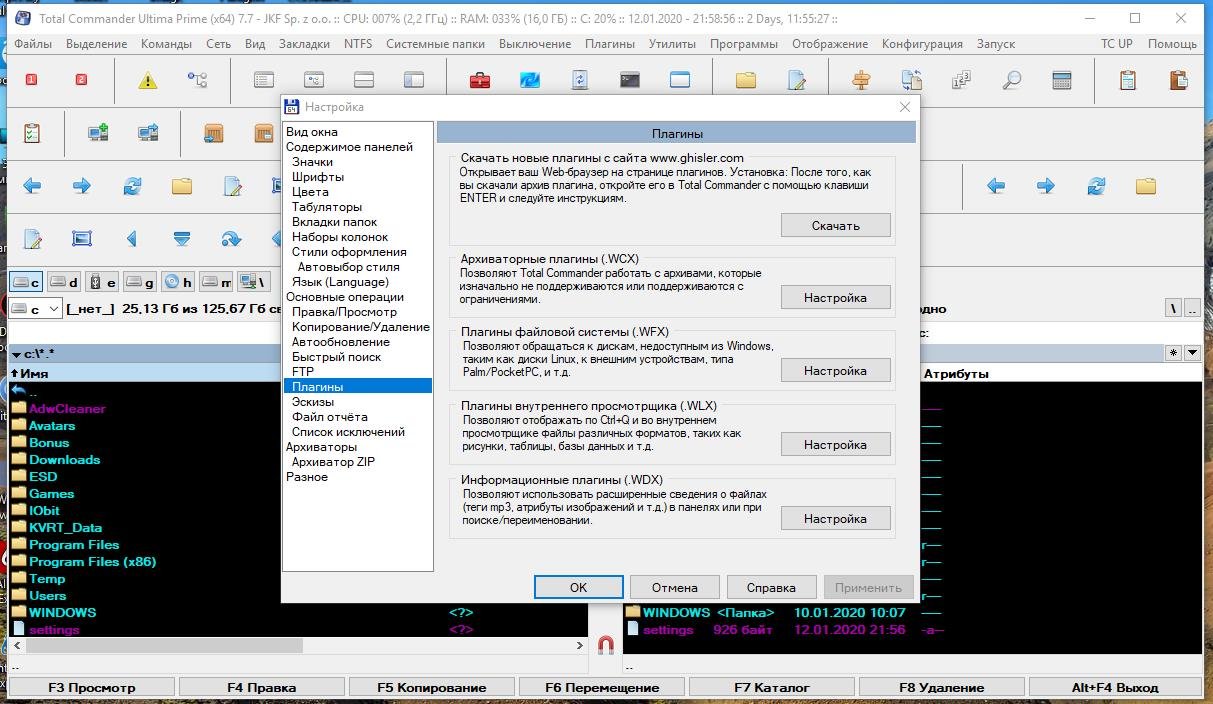Click the command prompt console icon
This screenshot has height=704, width=1213.
click(x=630, y=80)
